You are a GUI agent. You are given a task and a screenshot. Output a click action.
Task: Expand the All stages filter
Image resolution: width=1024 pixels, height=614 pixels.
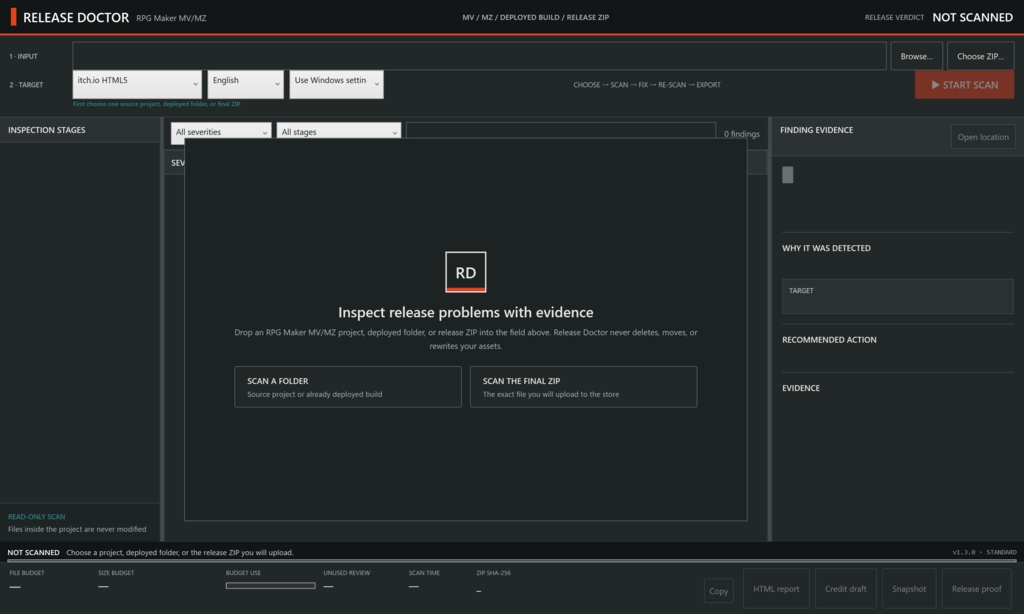339,131
